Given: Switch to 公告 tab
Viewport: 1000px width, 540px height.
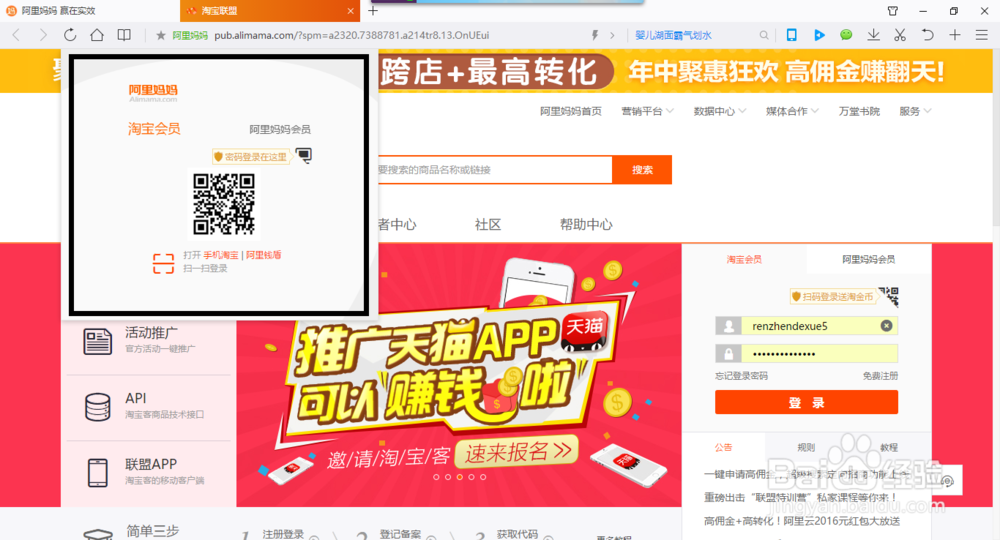Looking at the screenshot, I should (x=724, y=447).
